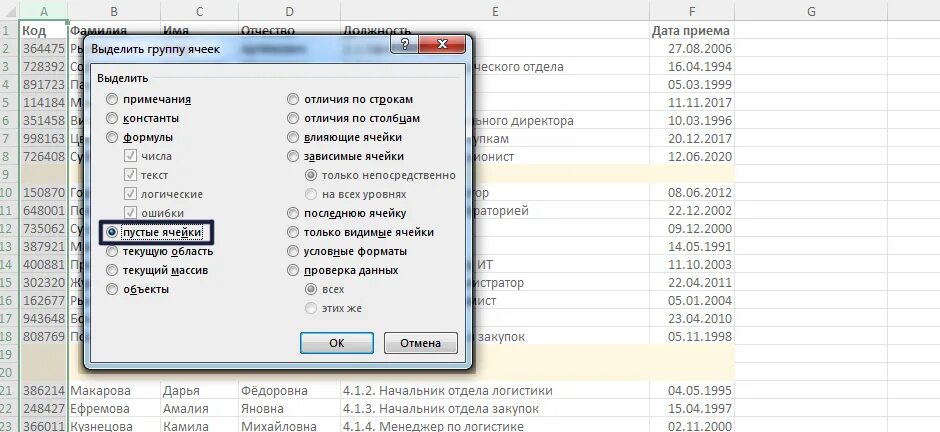The image size is (940, 432).
Task: Toggle the 'ошибки' checkbox
Action: click(130, 213)
